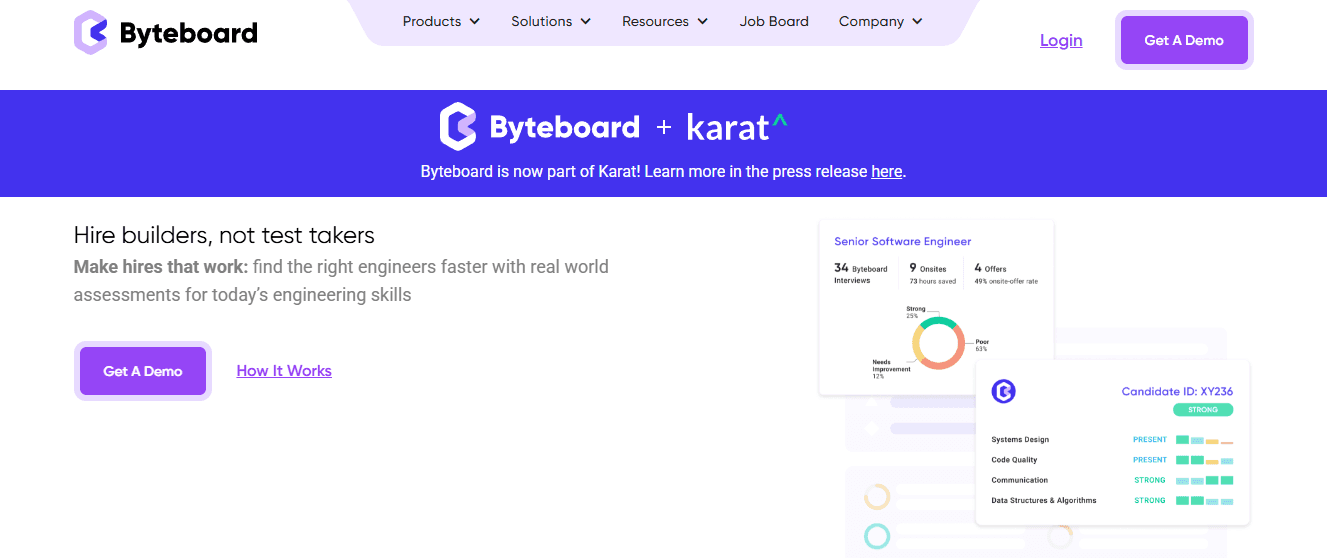Click the Systems Design rating bar
The height and width of the screenshot is (558, 1327).
click(1204, 440)
